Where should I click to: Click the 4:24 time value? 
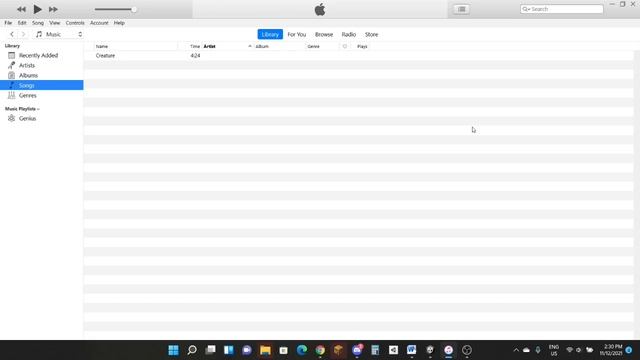coord(195,56)
